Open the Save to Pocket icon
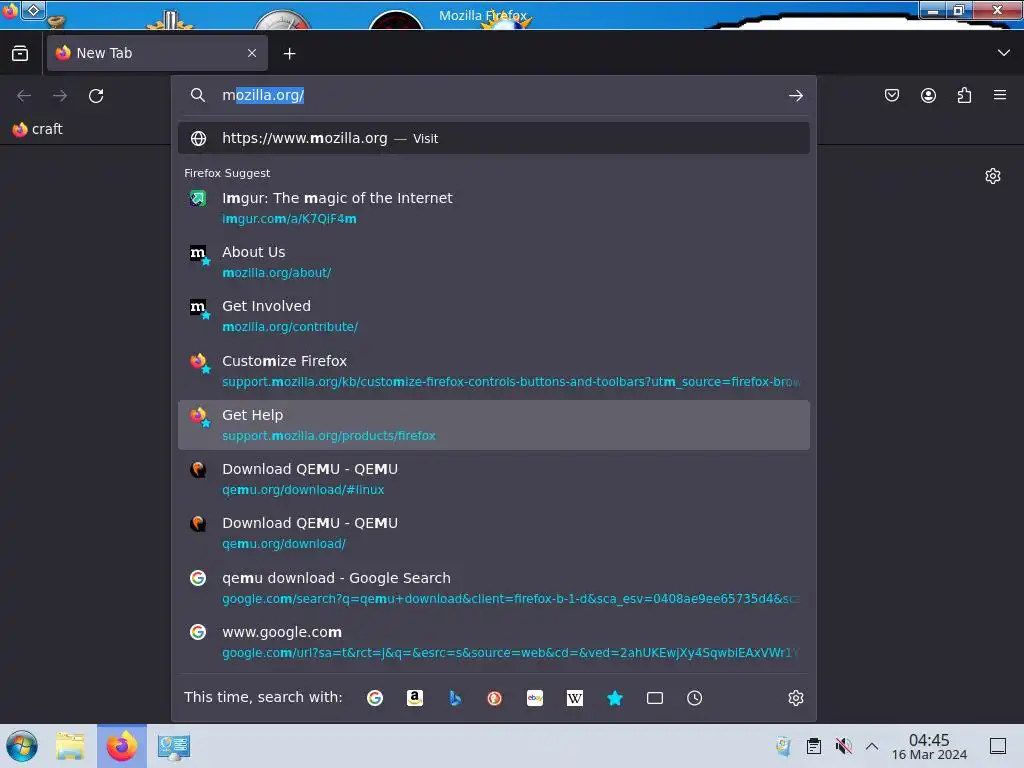 point(891,95)
